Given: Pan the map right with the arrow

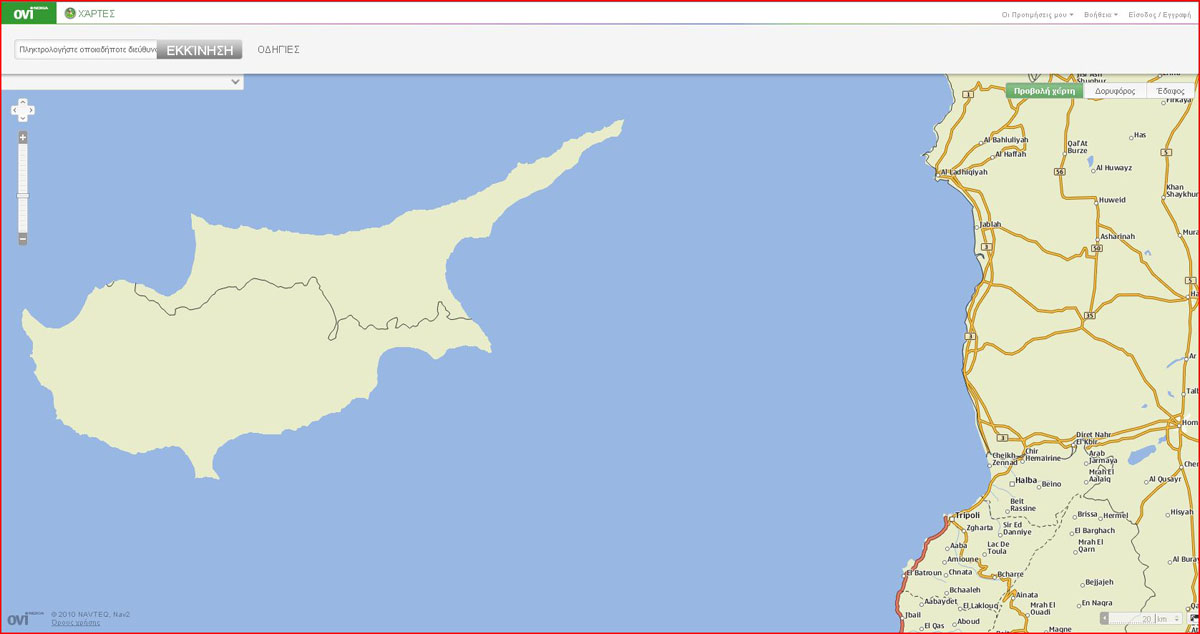Looking at the screenshot, I should [x=31, y=110].
